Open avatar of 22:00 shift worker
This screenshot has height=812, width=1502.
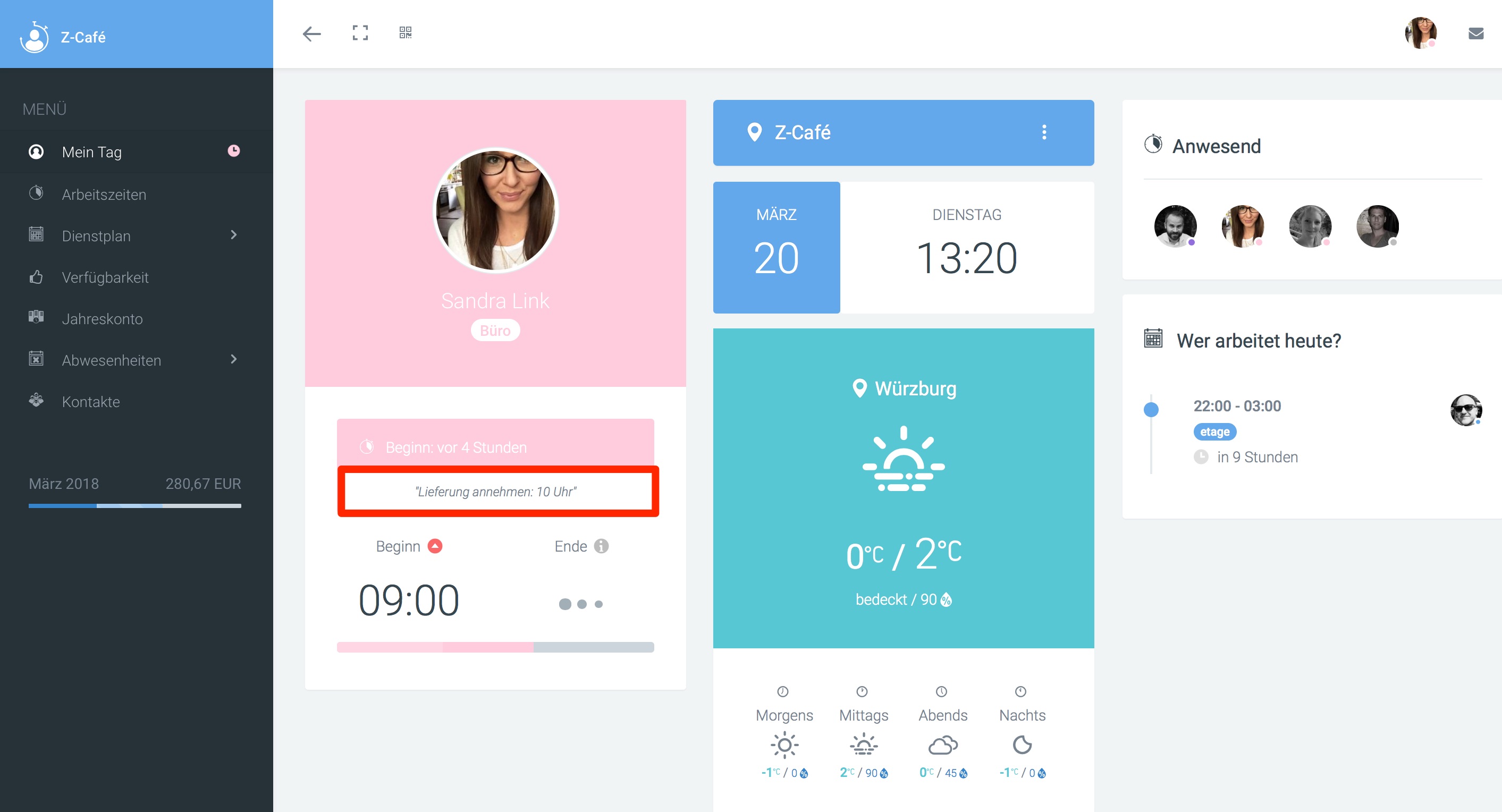pyautogui.click(x=1466, y=410)
